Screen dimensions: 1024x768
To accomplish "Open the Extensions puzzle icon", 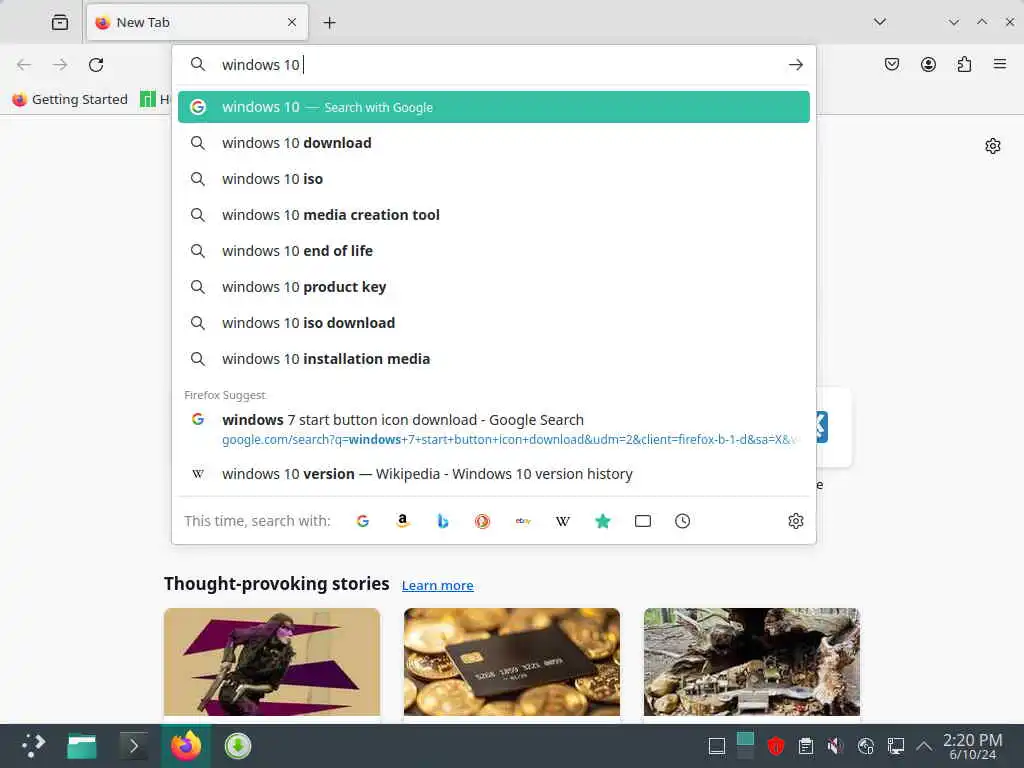I will point(964,64).
